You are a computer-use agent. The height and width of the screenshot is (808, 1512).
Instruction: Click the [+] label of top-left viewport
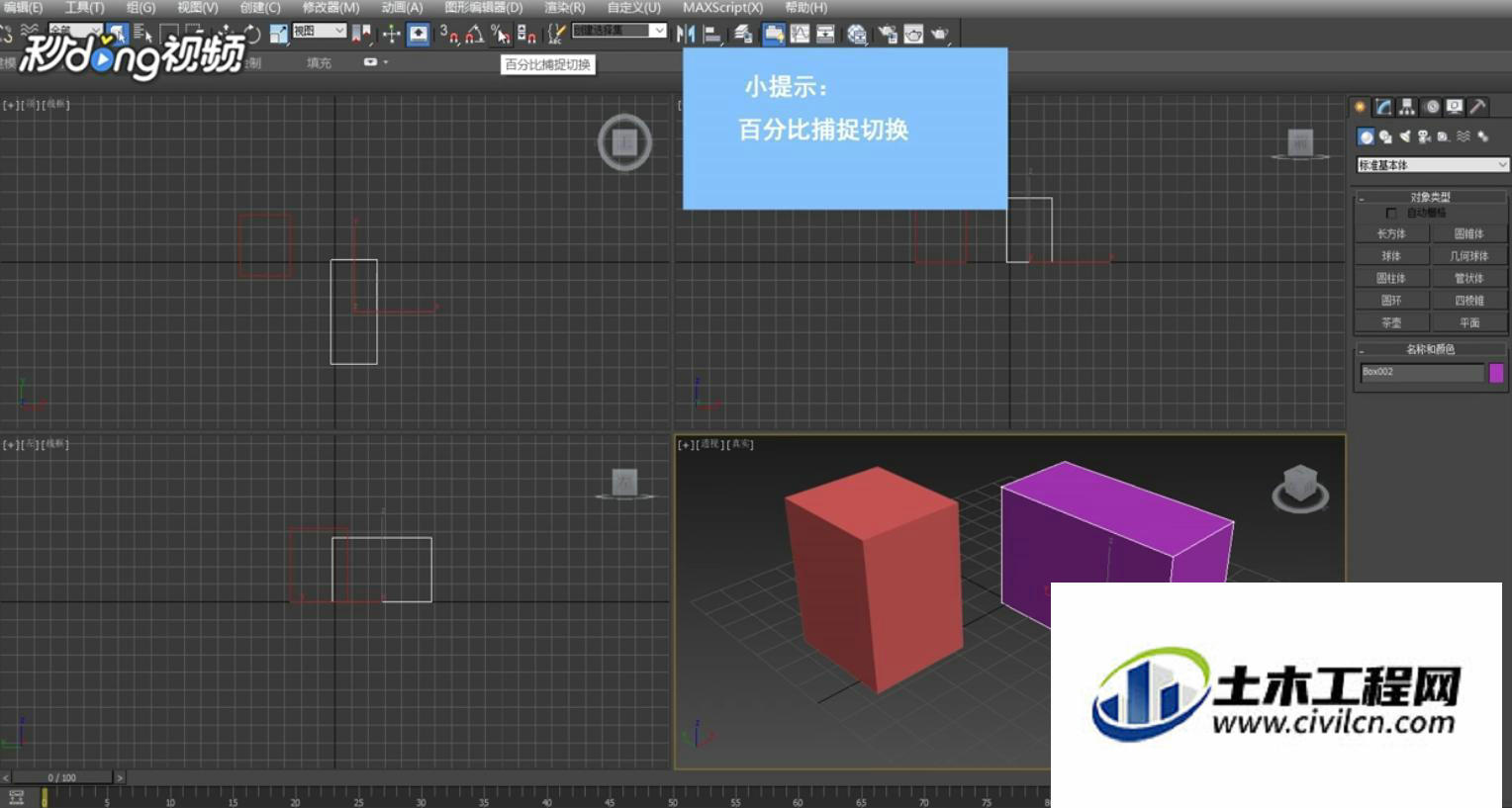pyautogui.click(x=11, y=104)
